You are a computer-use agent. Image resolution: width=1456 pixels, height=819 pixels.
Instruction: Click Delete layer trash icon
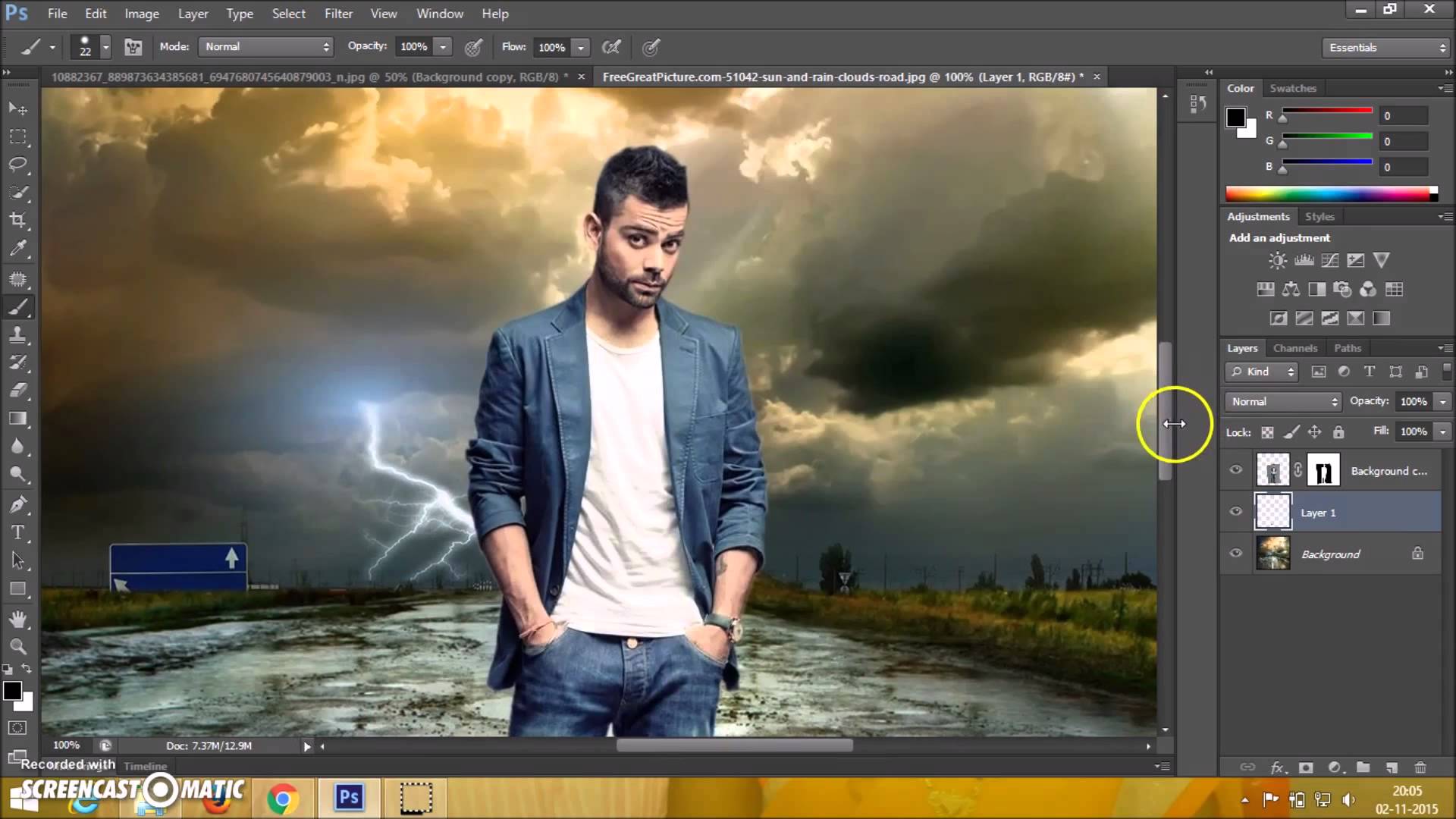pyautogui.click(x=1420, y=767)
